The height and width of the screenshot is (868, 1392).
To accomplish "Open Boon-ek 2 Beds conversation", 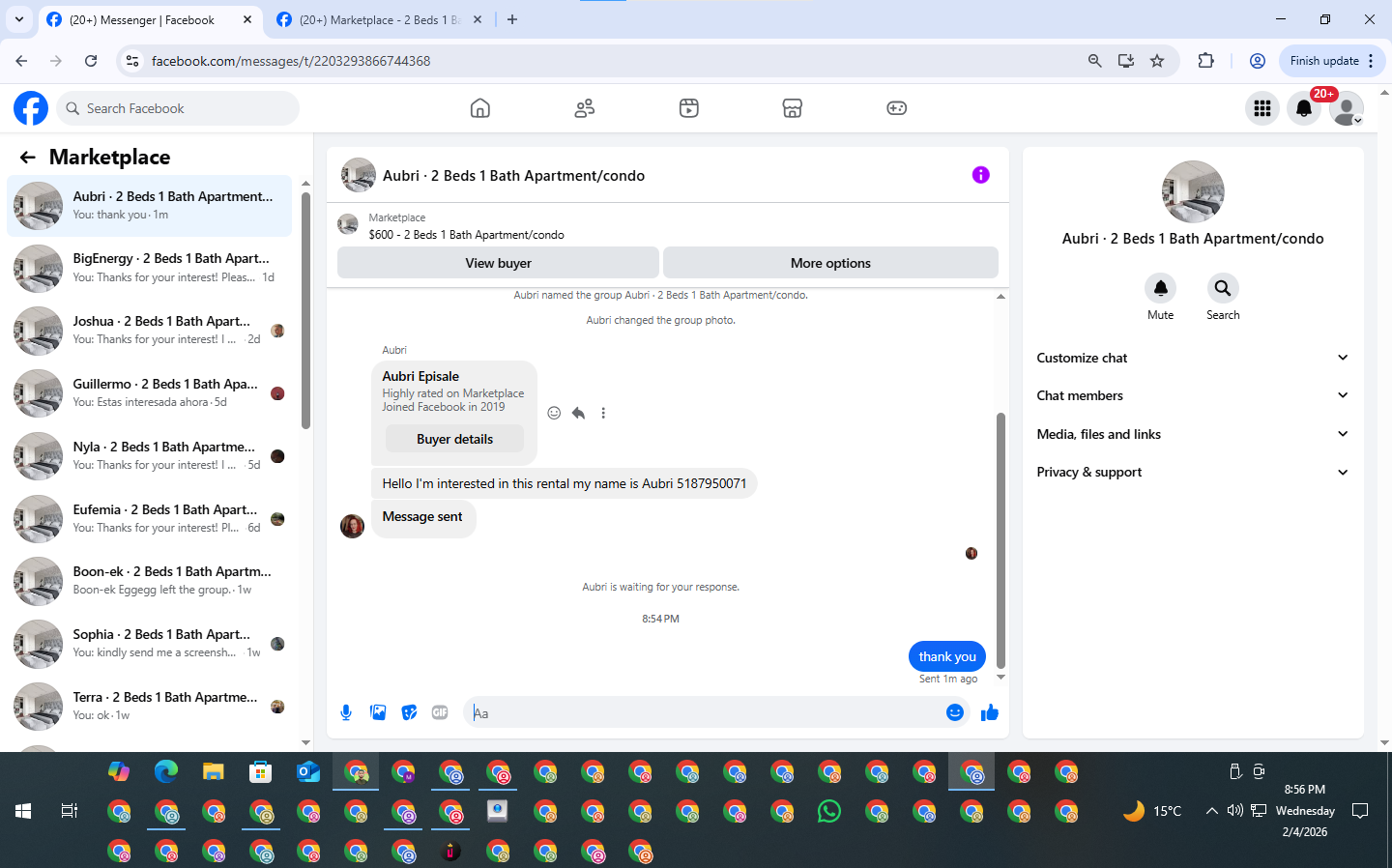I will pyautogui.click(x=150, y=581).
